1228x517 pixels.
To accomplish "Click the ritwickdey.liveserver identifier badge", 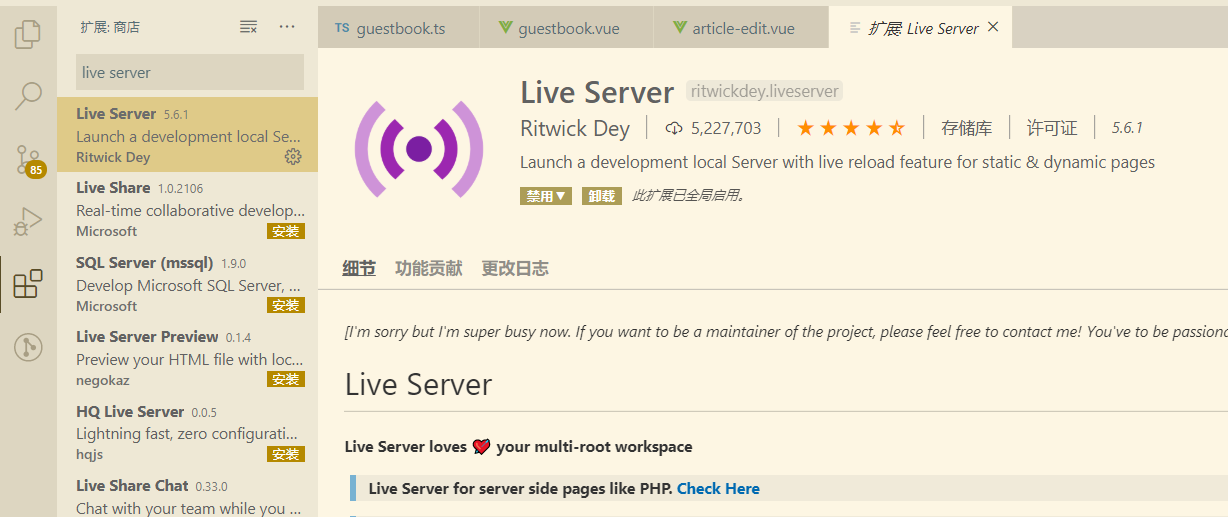I will pos(765,91).
